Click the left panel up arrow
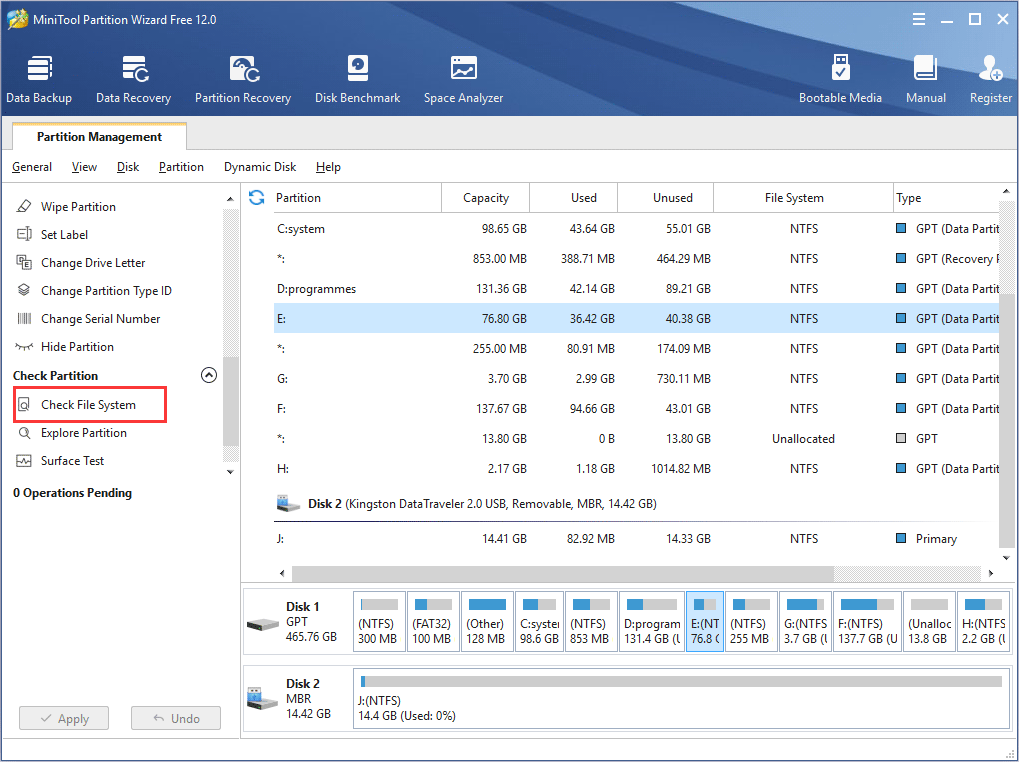Screen dimensions: 1019x762 coord(230,199)
